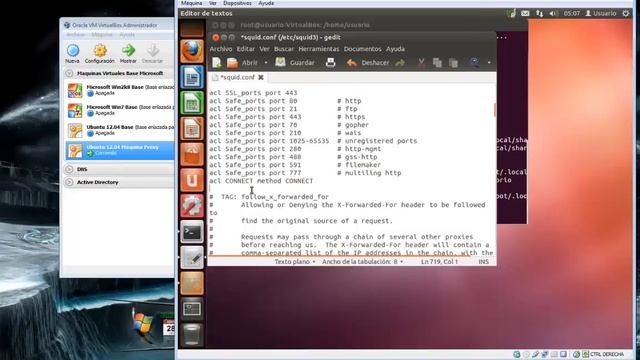
Task: Select Ubuntu 12.04 Base virtual machine
Action: tap(120, 130)
